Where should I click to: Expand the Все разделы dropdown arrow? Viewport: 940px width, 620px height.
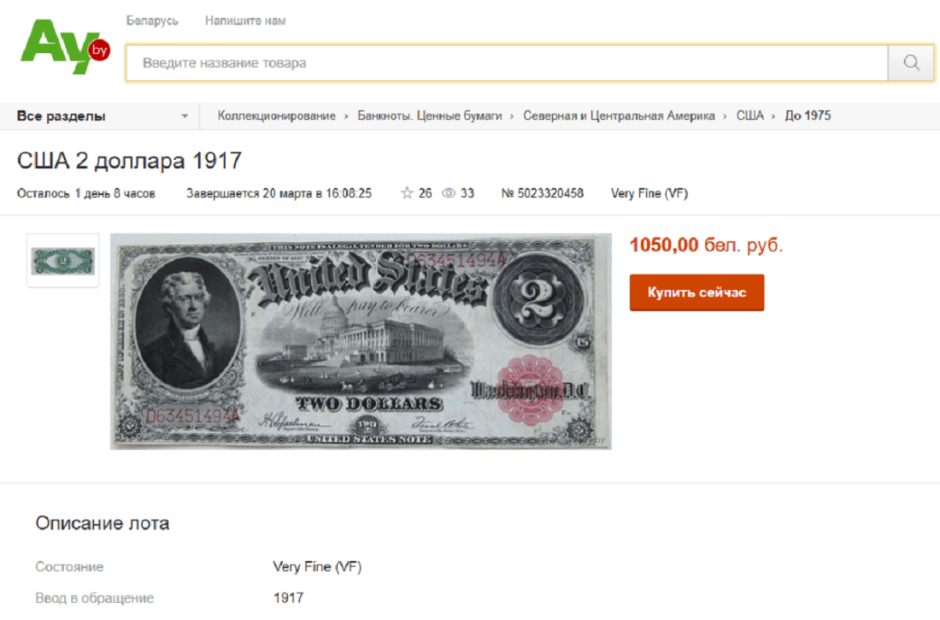185,116
